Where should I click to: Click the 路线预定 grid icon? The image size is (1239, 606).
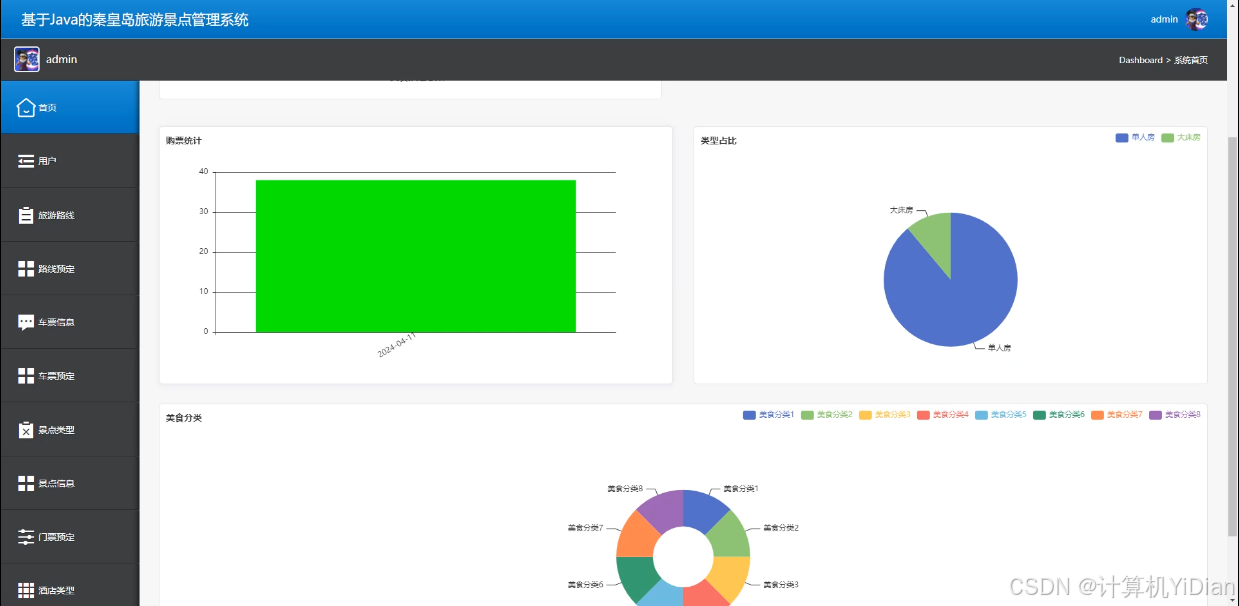(x=26, y=269)
